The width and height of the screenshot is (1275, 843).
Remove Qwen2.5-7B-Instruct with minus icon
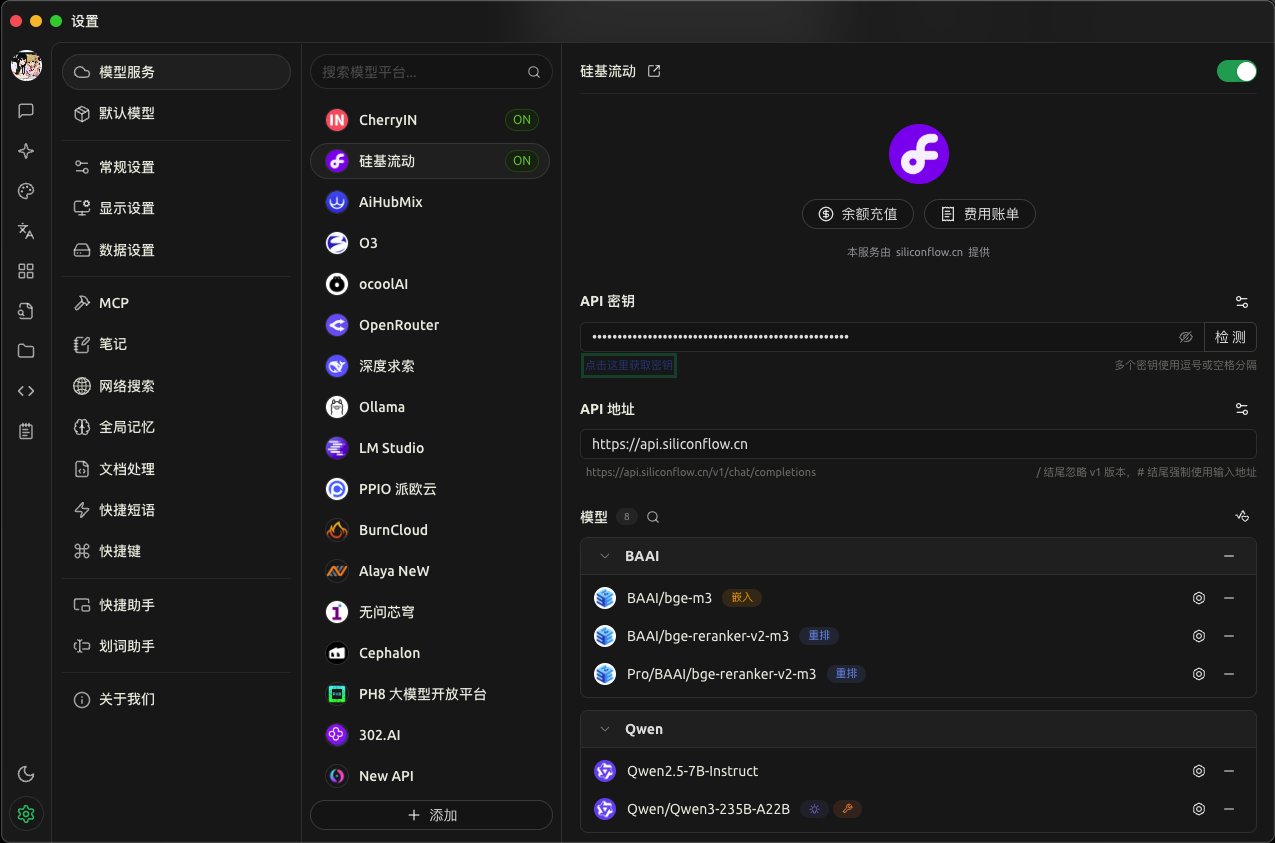(x=1229, y=771)
